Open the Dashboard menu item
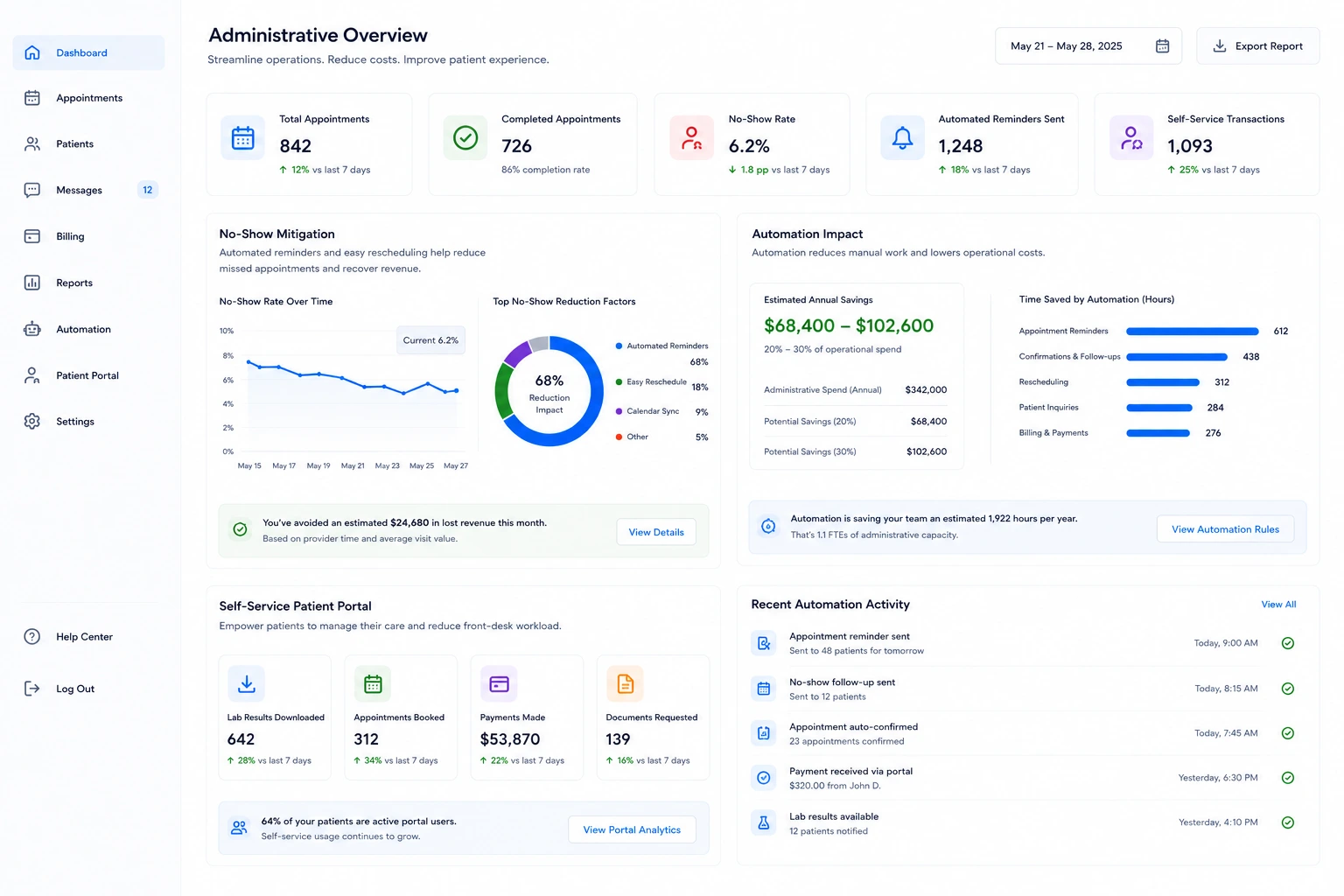Viewport: 1344px width, 896px height. pos(88,52)
